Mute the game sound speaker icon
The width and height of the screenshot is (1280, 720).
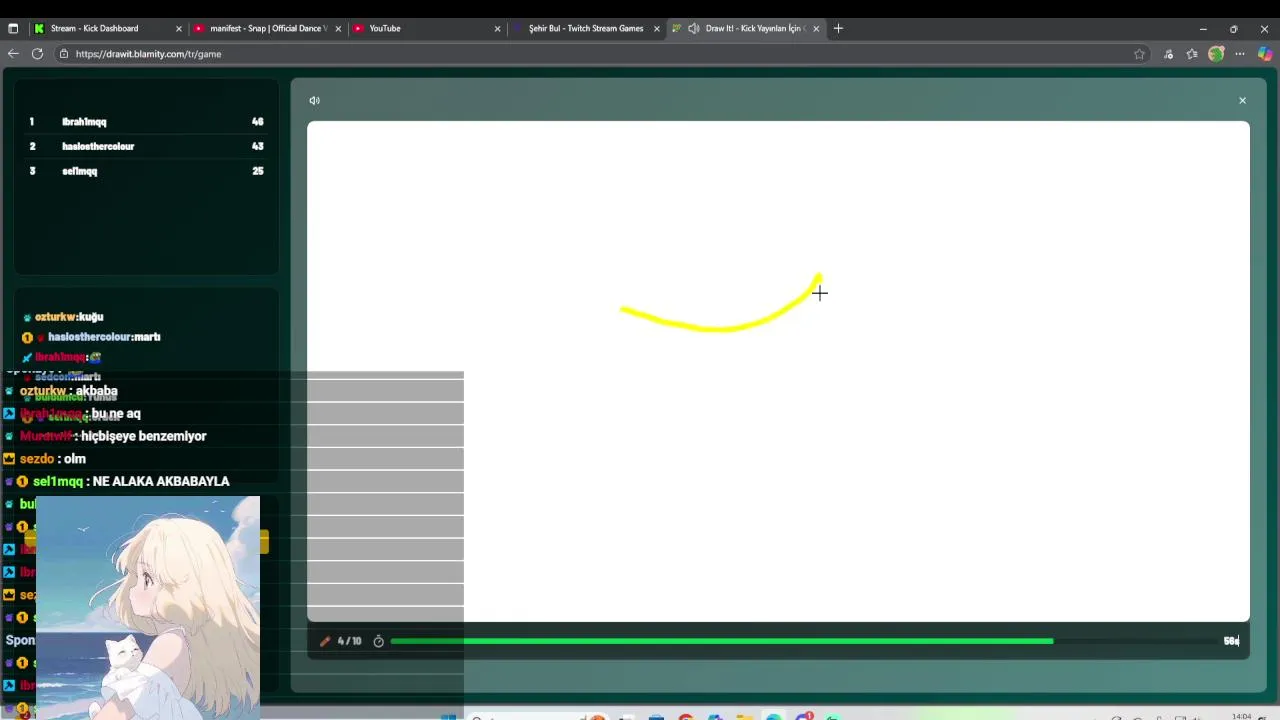coord(314,100)
